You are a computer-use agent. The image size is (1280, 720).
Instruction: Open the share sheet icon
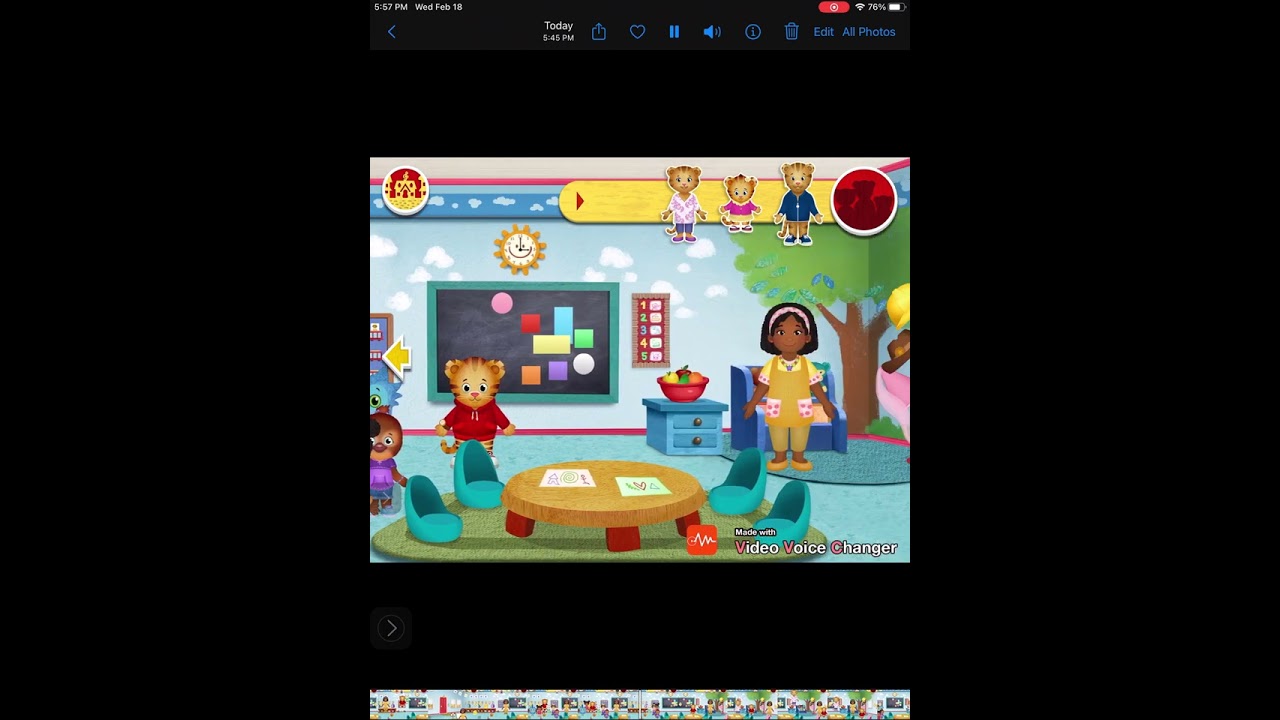click(599, 32)
